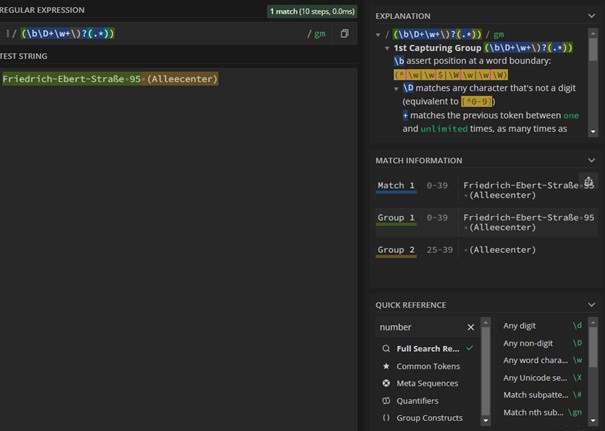Click the token list scrollbar thumb
Screen dimensions: 605x431
pos(593,347)
